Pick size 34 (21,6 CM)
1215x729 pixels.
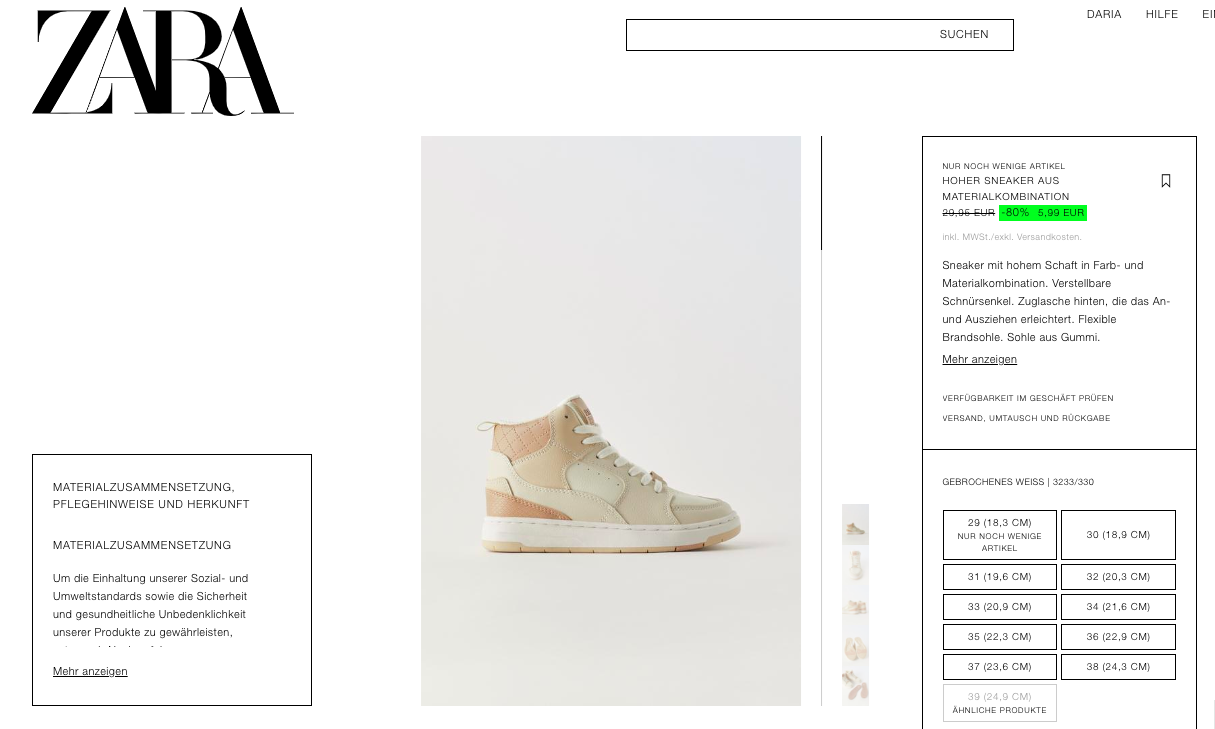point(1118,607)
